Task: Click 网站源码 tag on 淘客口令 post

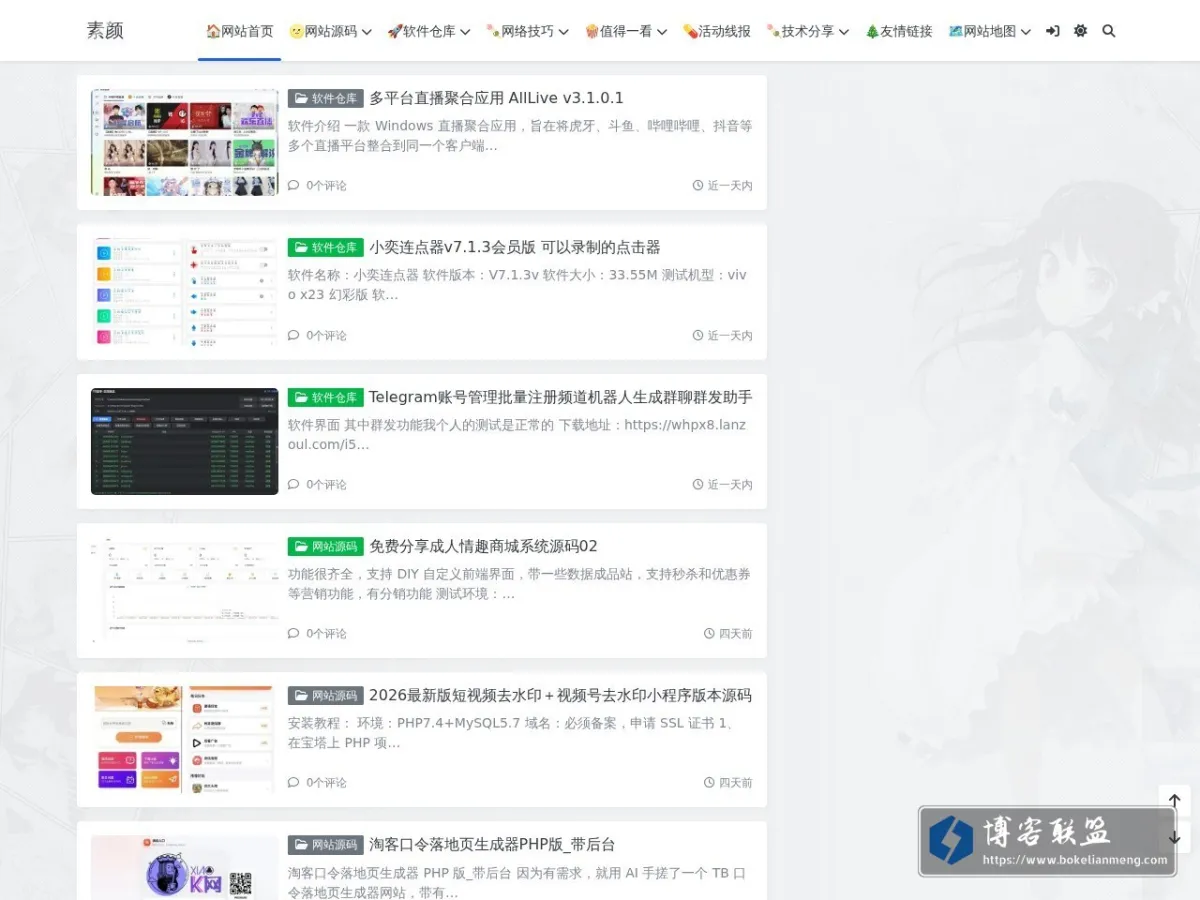Action: point(325,844)
